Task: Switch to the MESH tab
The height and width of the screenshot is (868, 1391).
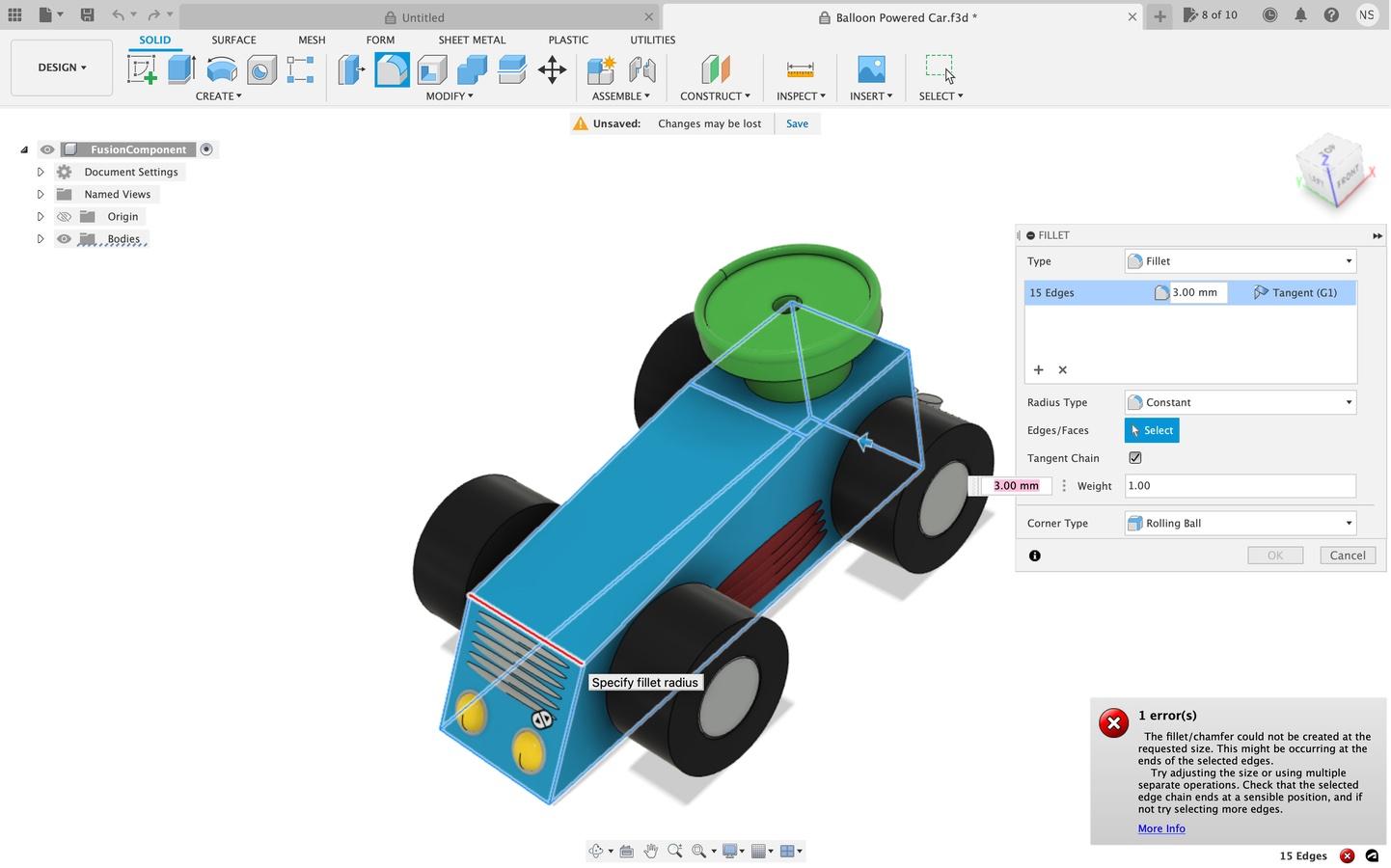Action: click(x=312, y=41)
